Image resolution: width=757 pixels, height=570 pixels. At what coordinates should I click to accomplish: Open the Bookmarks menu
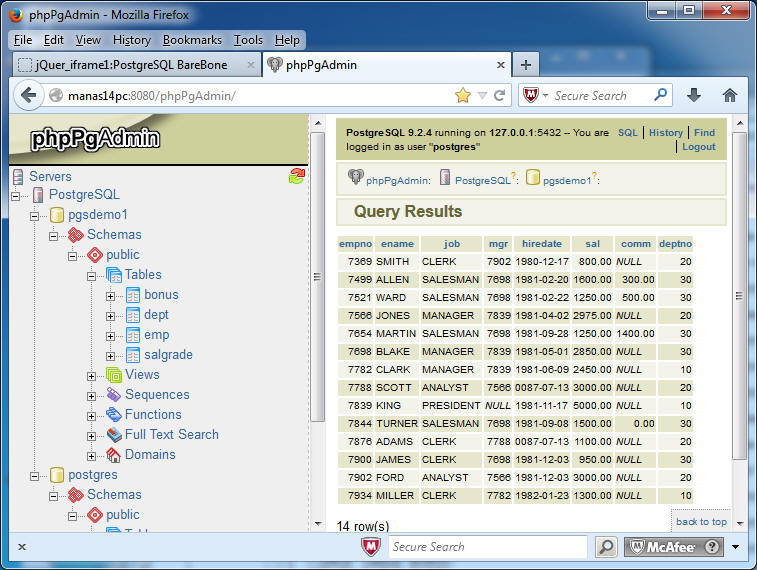[192, 40]
